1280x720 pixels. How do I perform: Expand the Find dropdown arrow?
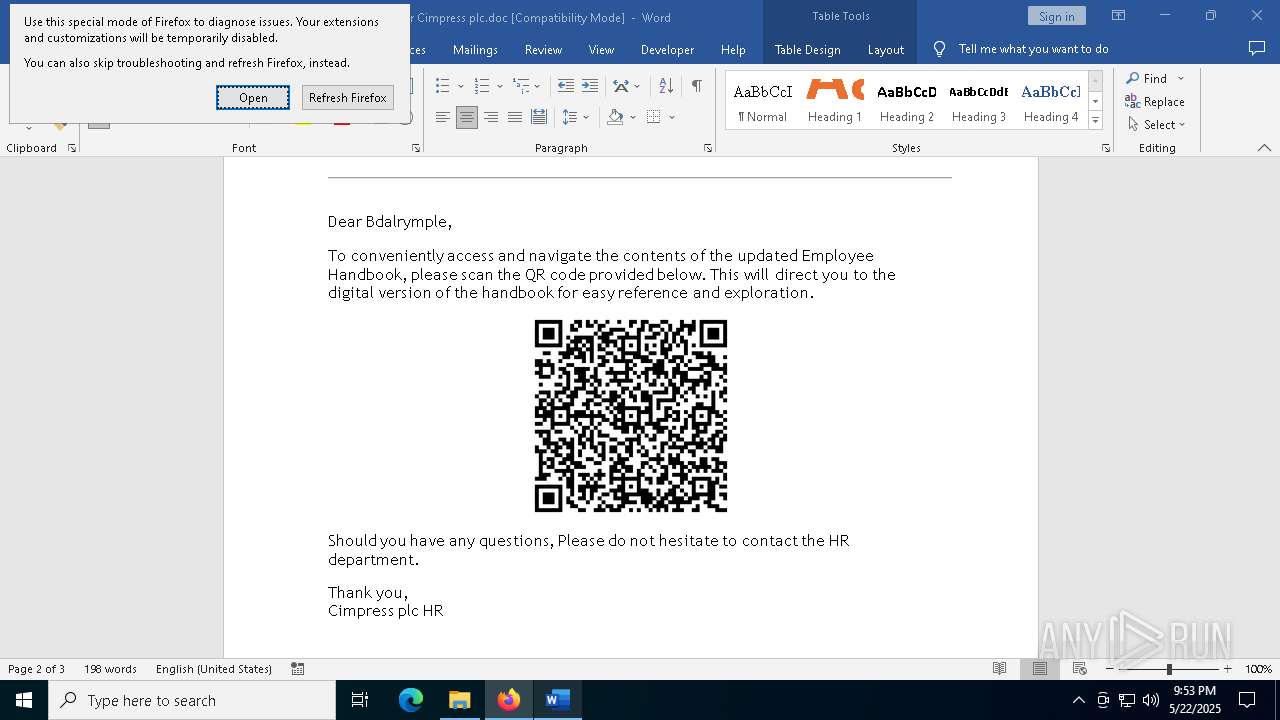(1180, 79)
